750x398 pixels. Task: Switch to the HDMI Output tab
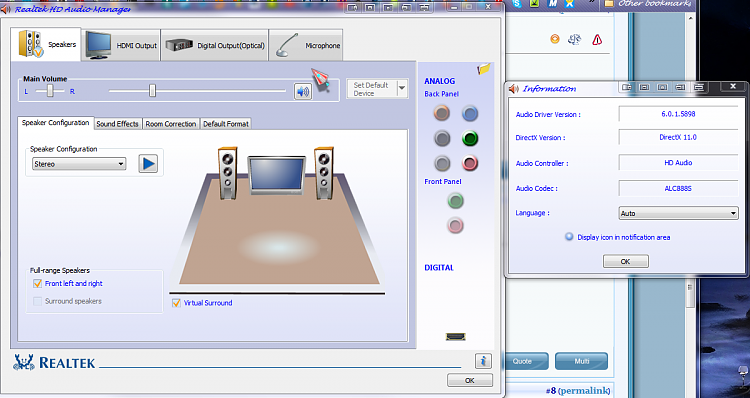[121, 45]
